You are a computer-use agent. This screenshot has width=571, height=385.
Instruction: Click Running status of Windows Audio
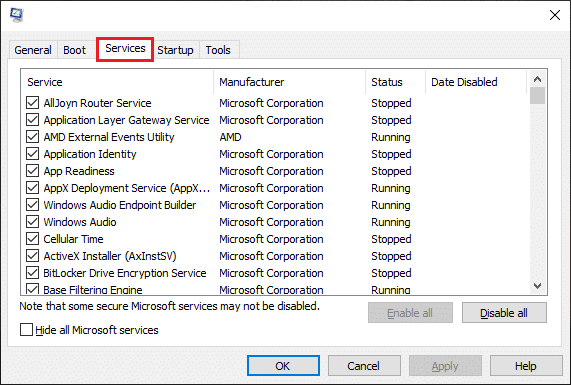[391, 222]
